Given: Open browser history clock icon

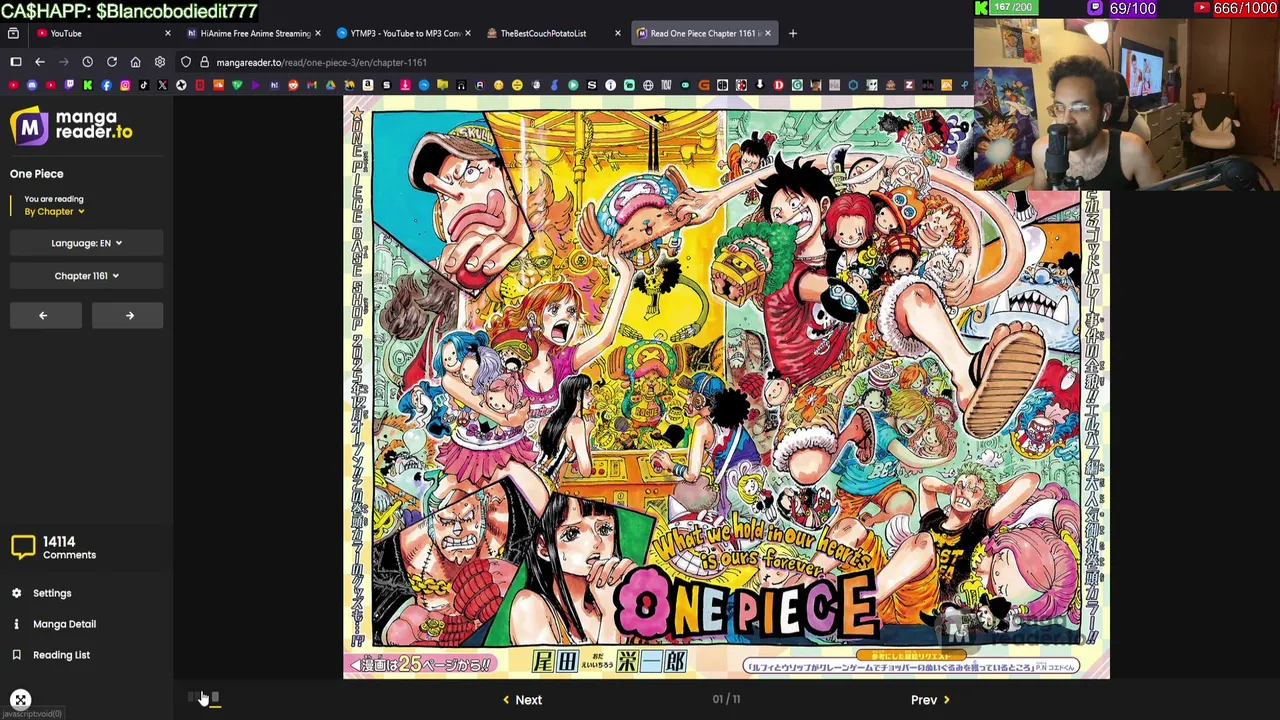Looking at the screenshot, I should click(x=88, y=62).
